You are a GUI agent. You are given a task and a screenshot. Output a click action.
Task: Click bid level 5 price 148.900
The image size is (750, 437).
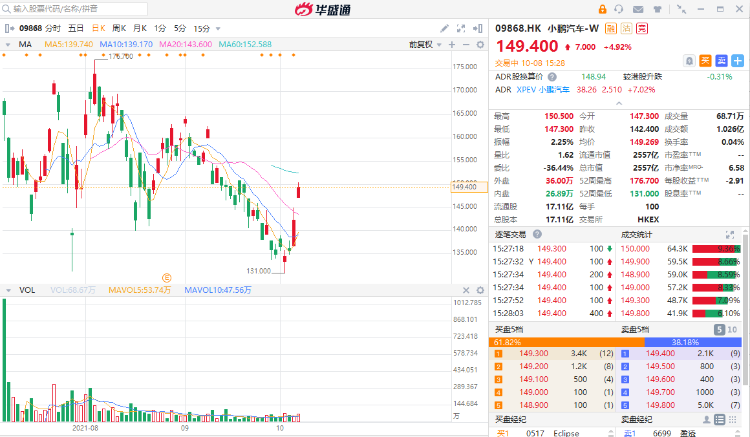pyautogui.click(x=534, y=405)
